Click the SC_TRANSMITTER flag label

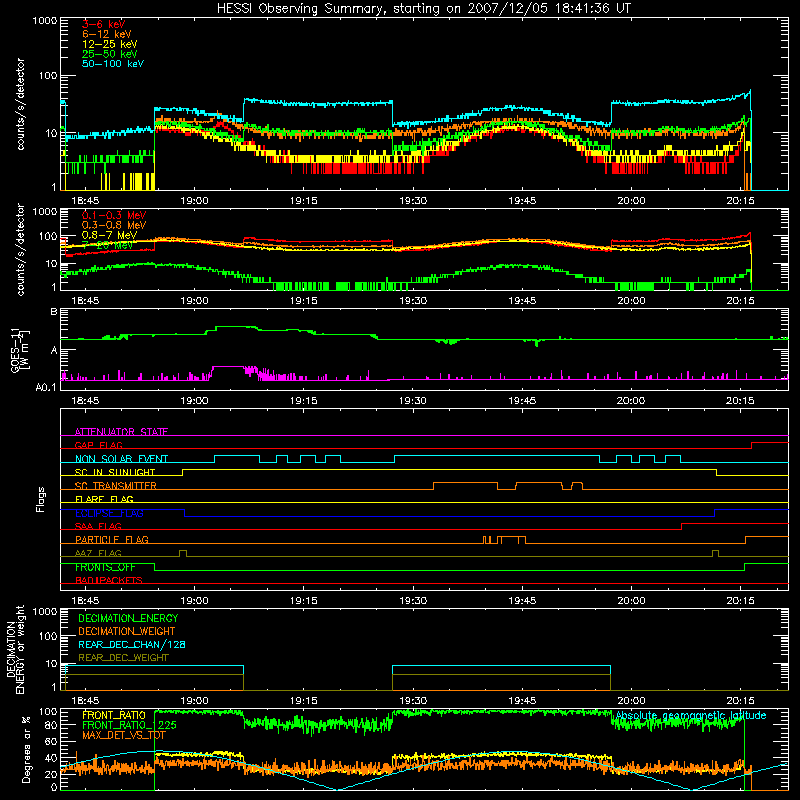pos(116,486)
